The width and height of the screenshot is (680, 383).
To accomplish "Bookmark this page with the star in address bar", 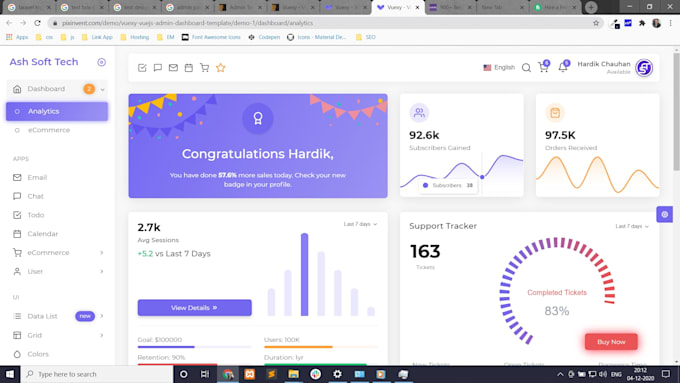I will pyautogui.click(x=596, y=23).
